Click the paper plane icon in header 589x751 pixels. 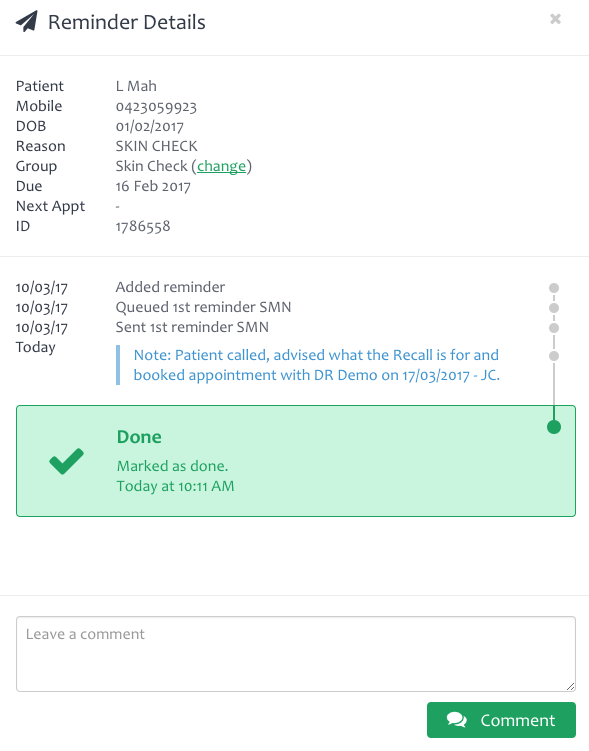(x=26, y=22)
